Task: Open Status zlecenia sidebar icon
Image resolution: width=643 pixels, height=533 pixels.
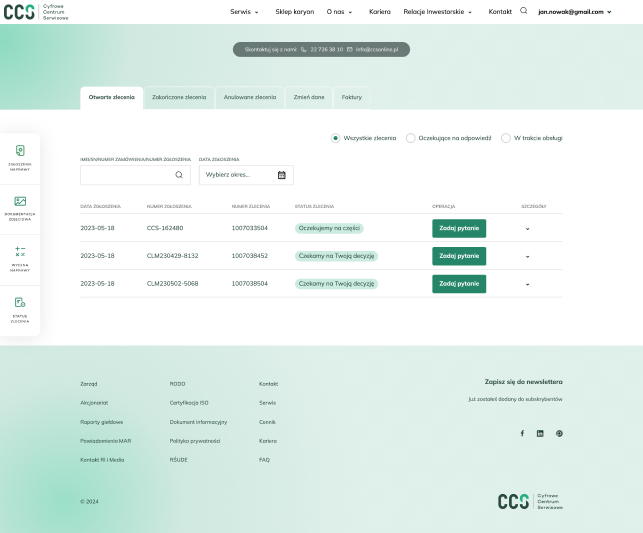Action: (x=20, y=304)
